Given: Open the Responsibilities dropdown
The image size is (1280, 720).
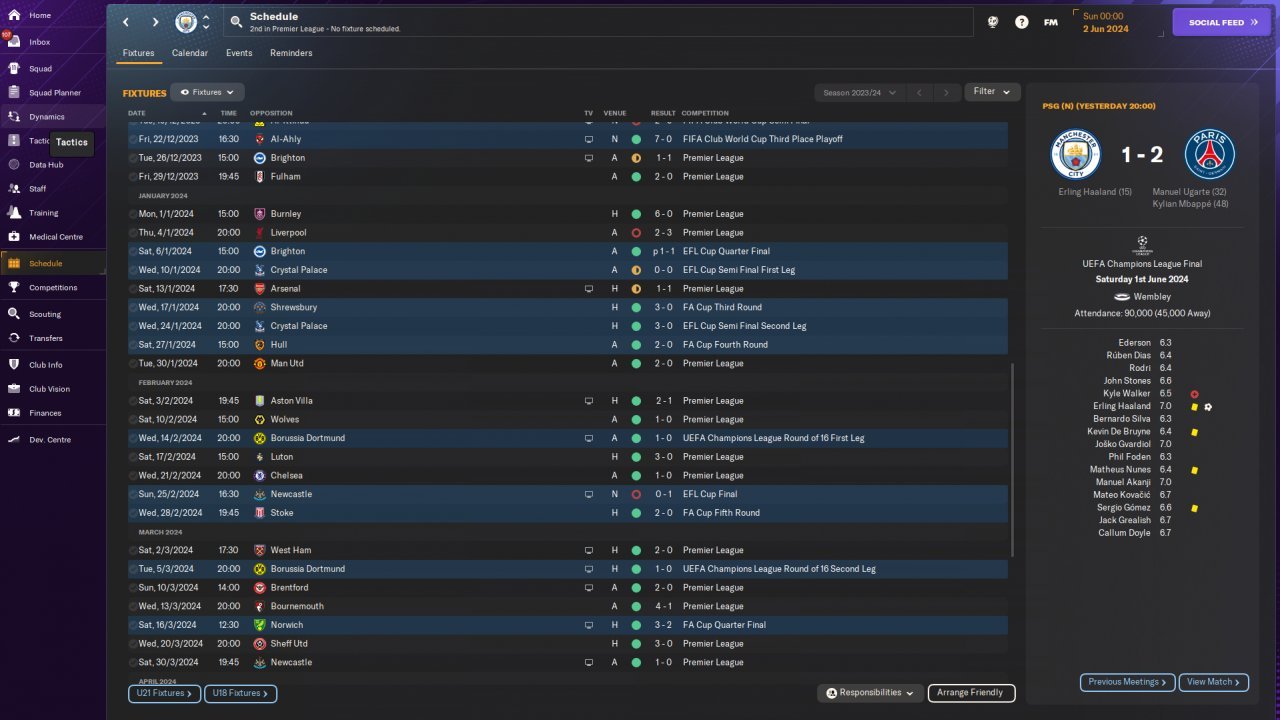Looking at the screenshot, I should coord(870,693).
